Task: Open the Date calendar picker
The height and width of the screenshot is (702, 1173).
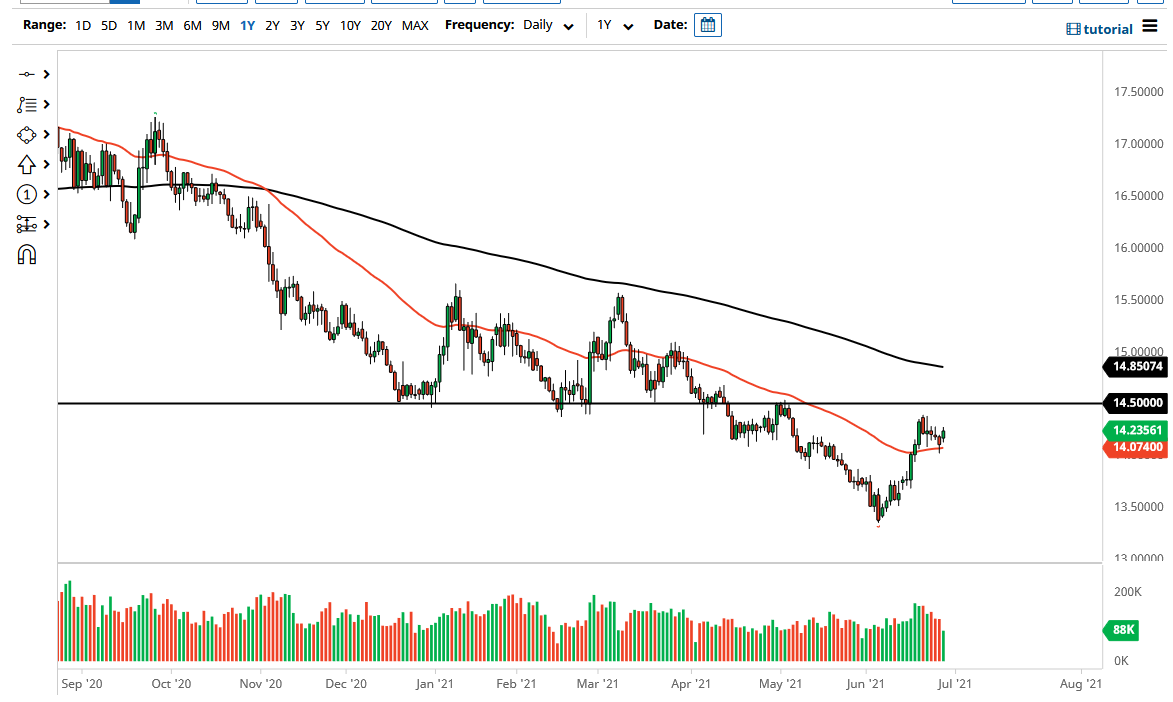Action: point(707,24)
